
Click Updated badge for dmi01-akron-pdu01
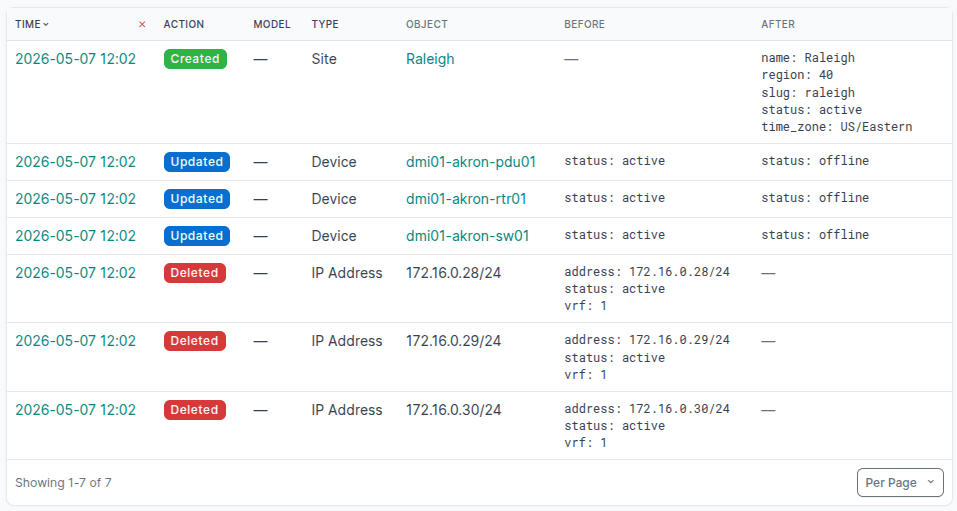tap(197, 162)
